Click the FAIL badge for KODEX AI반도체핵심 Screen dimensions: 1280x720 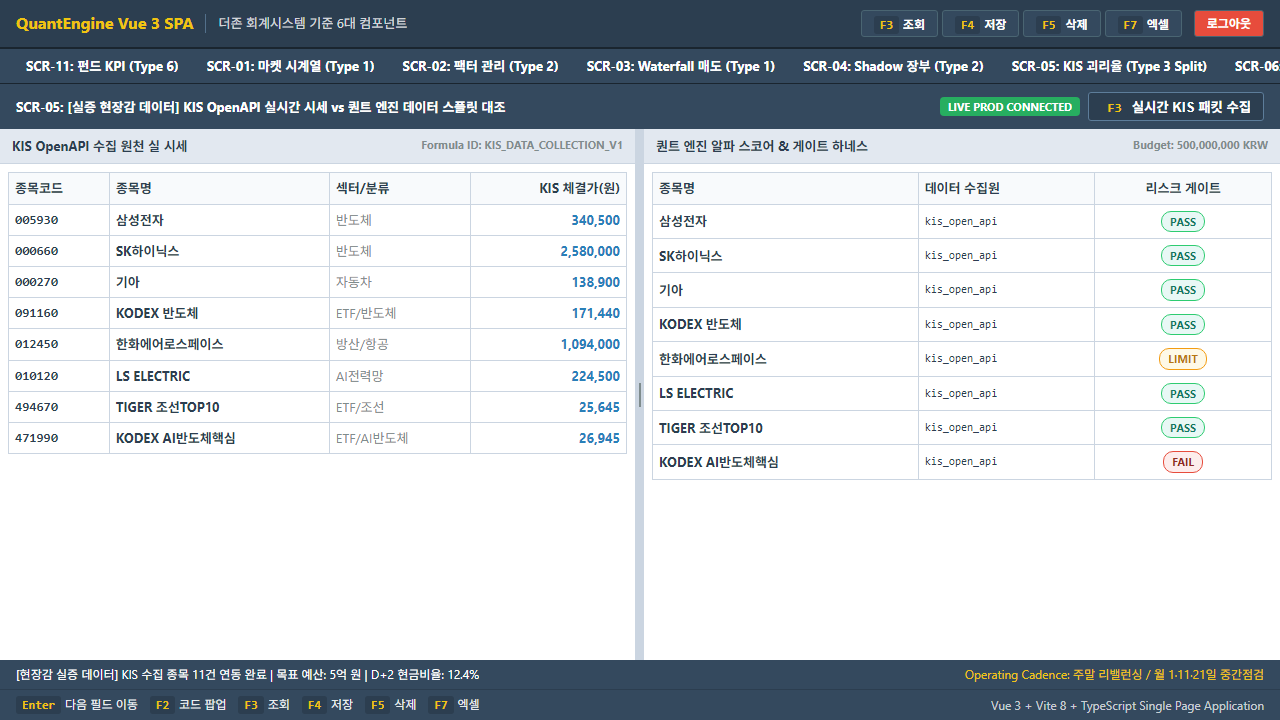(1183, 462)
